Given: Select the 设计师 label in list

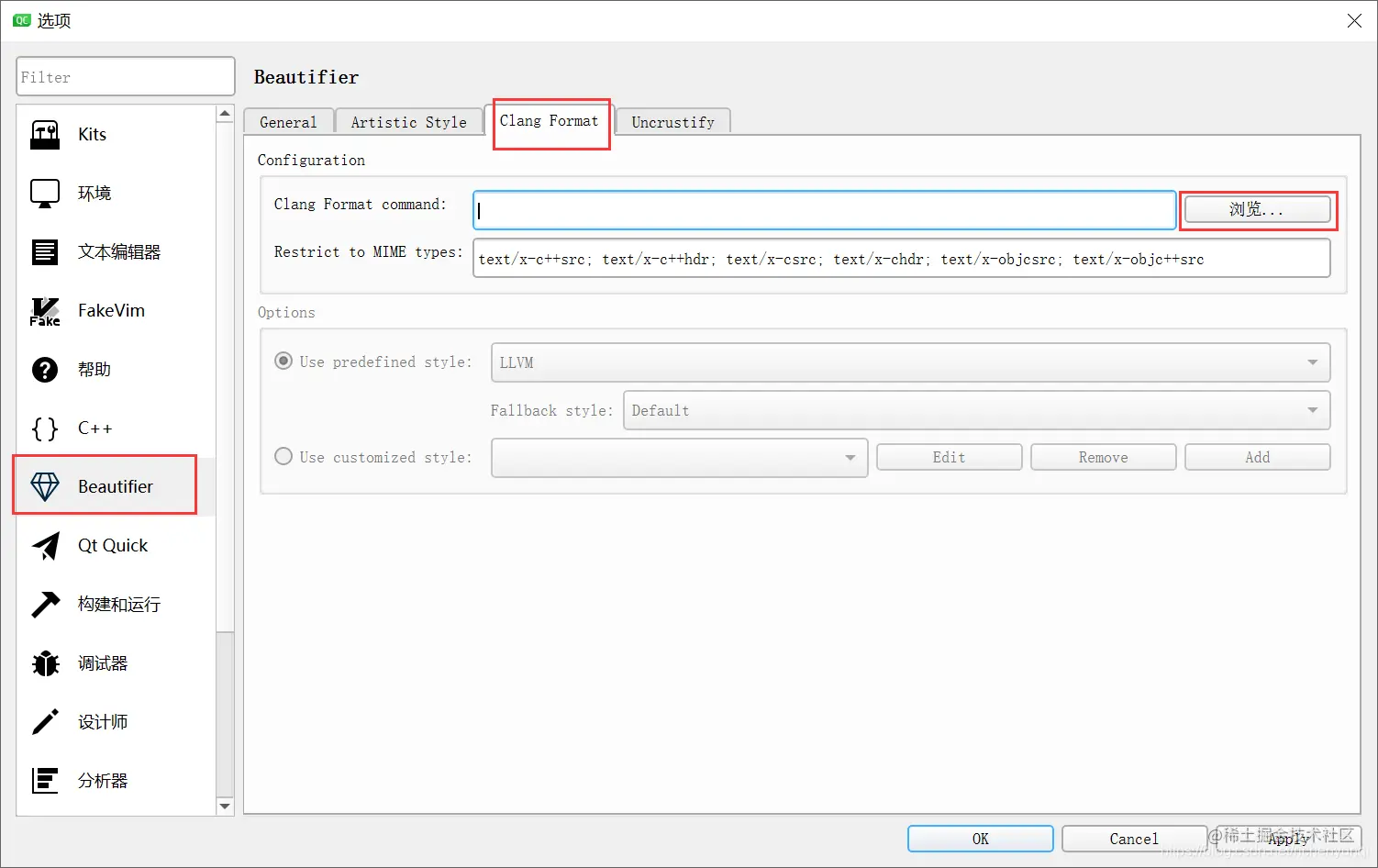Looking at the screenshot, I should (103, 721).
